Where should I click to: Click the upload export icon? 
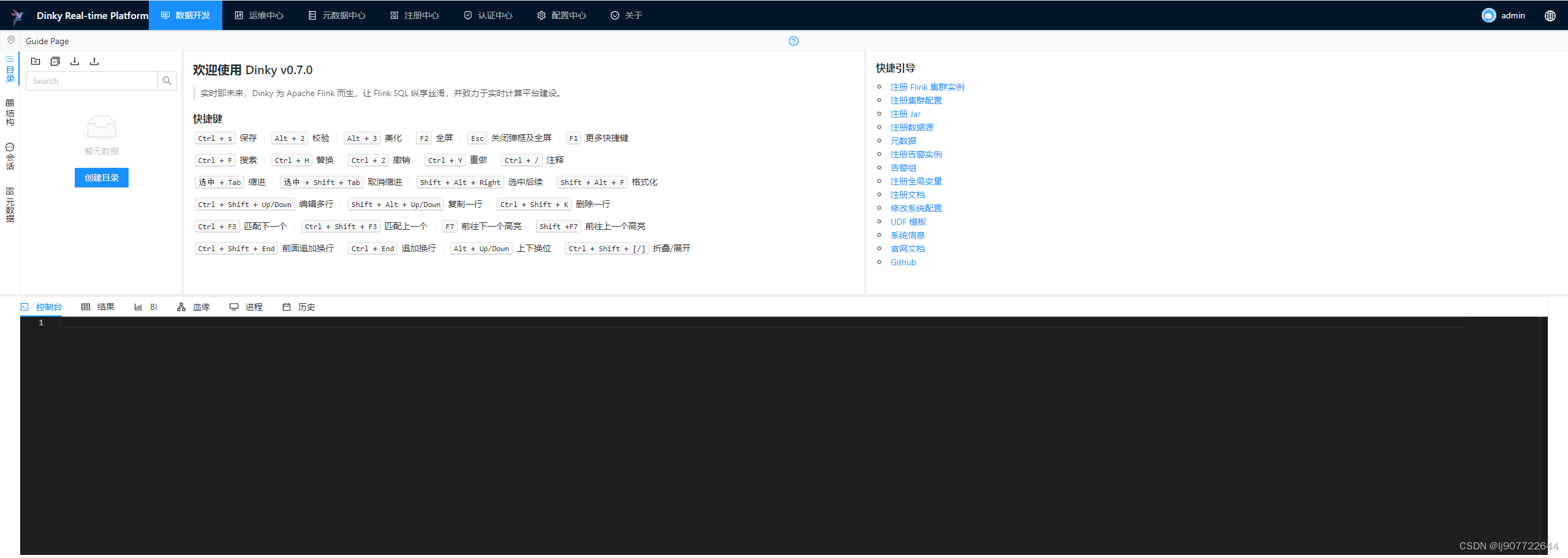pos(94,61)
